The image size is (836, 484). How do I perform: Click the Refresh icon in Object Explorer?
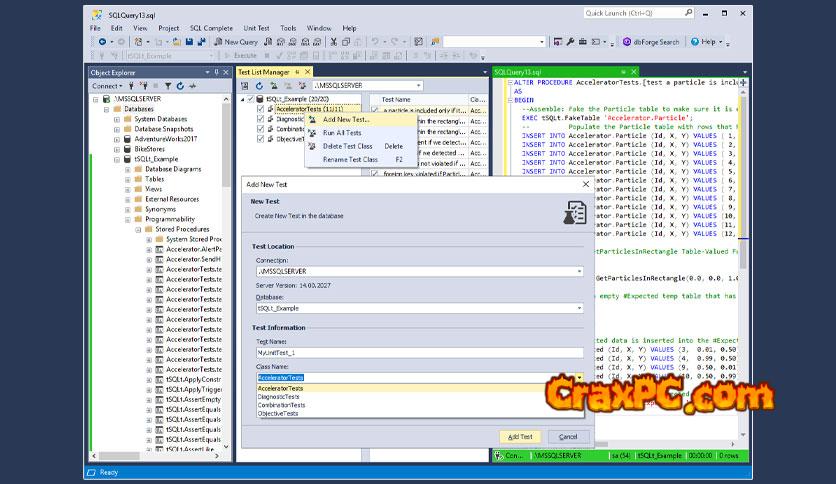179,86
